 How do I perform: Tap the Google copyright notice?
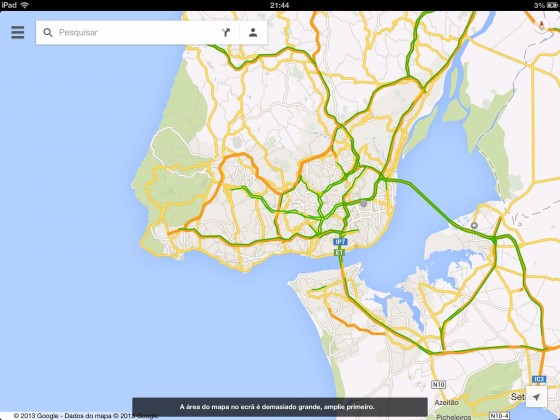click(86, 416)
